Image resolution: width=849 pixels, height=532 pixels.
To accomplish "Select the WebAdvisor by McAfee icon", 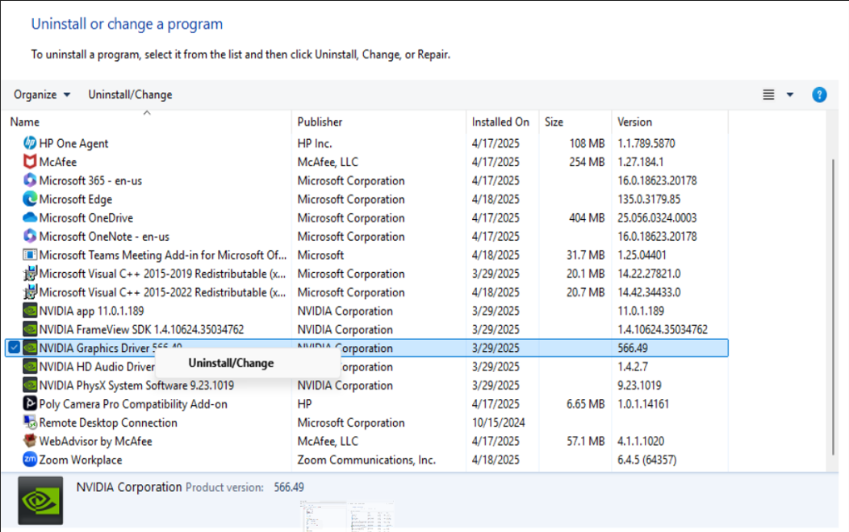I will [x=30, y=441].
